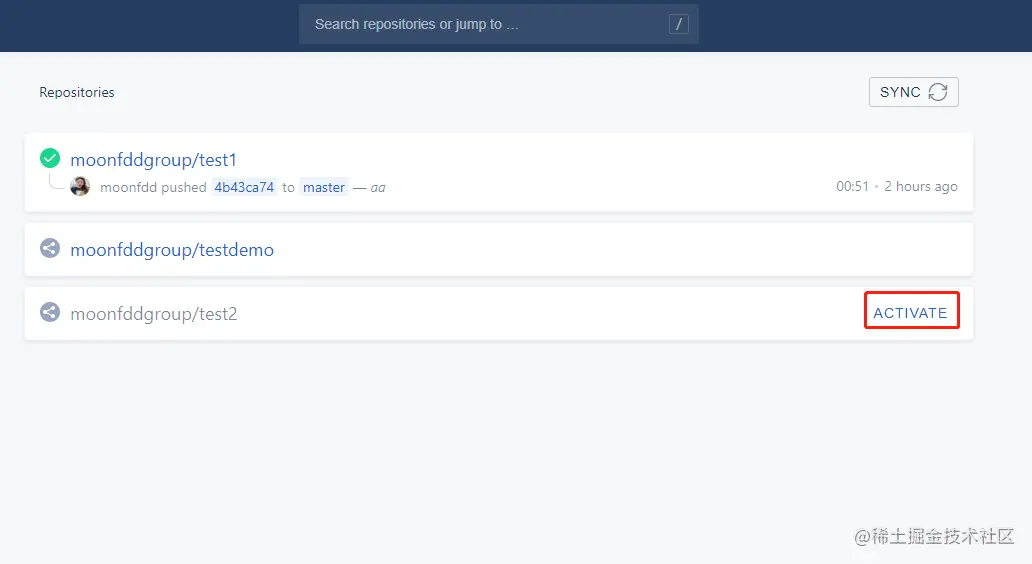Sync the repositories list
1032x564 pixels.
click(914, 92)
